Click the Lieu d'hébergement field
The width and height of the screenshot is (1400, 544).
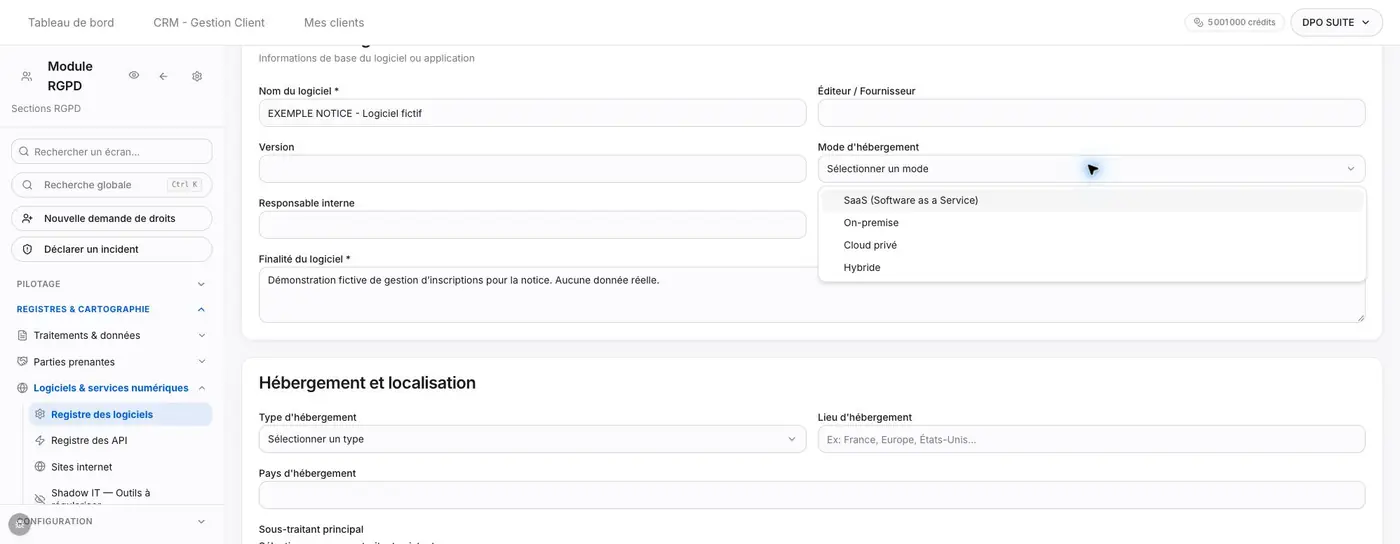pyautogui.click(x=1091, y=439)
